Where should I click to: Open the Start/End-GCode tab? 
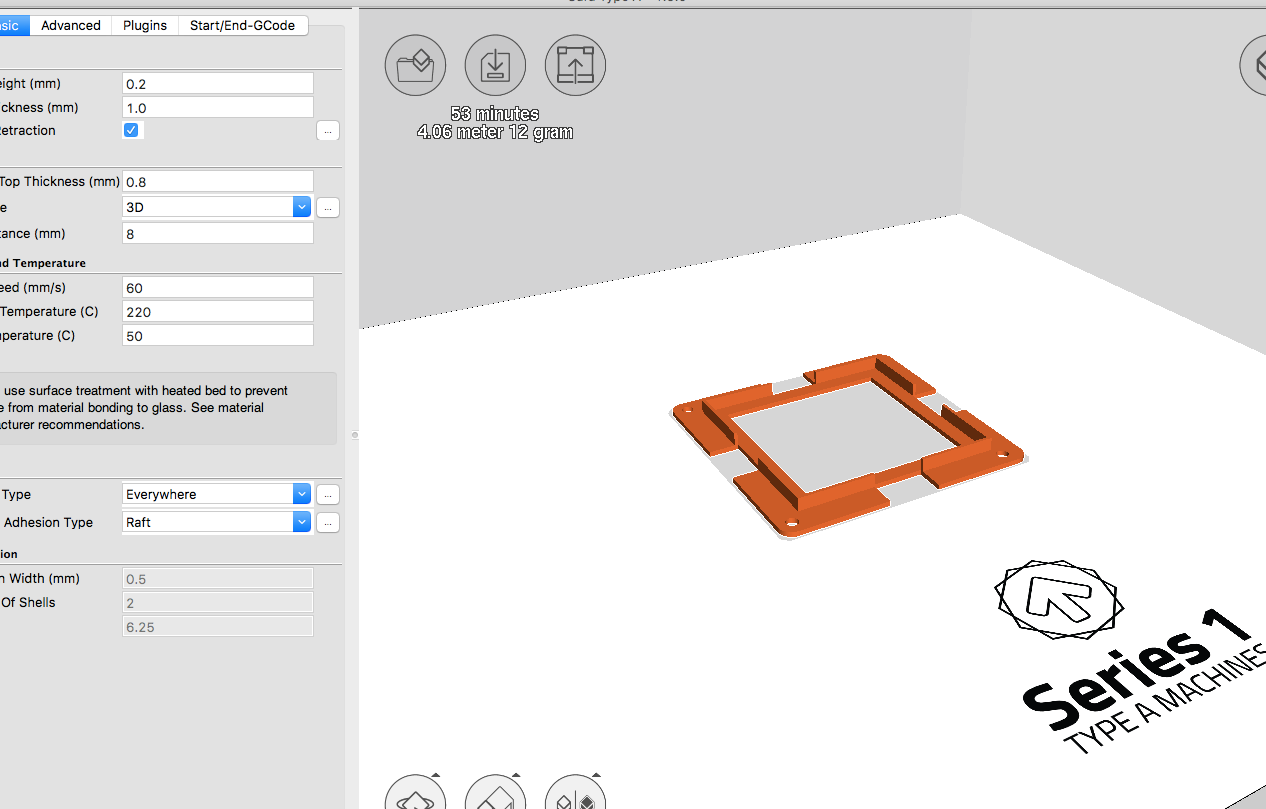(243, 25)
